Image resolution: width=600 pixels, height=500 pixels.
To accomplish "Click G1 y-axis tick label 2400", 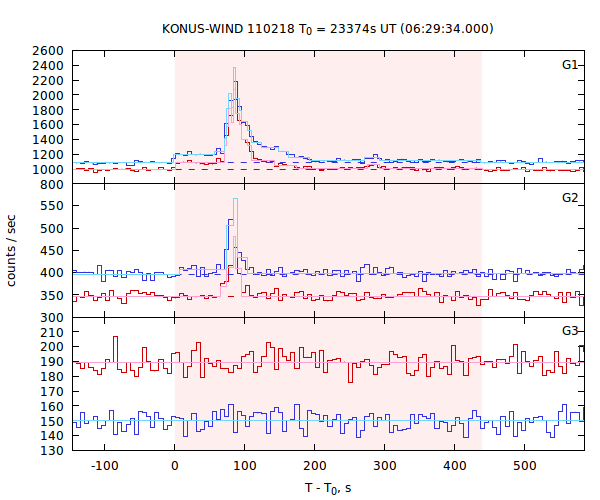I will point(48,66).
